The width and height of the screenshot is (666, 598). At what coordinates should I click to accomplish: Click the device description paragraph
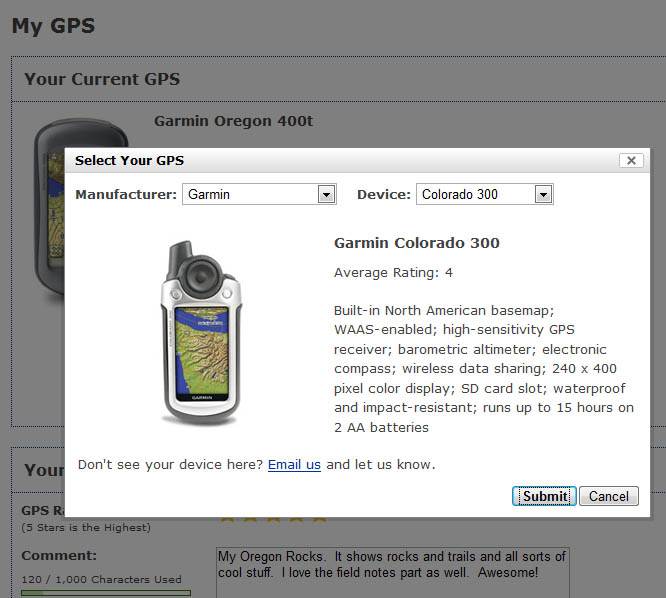(x=484, y=369)
